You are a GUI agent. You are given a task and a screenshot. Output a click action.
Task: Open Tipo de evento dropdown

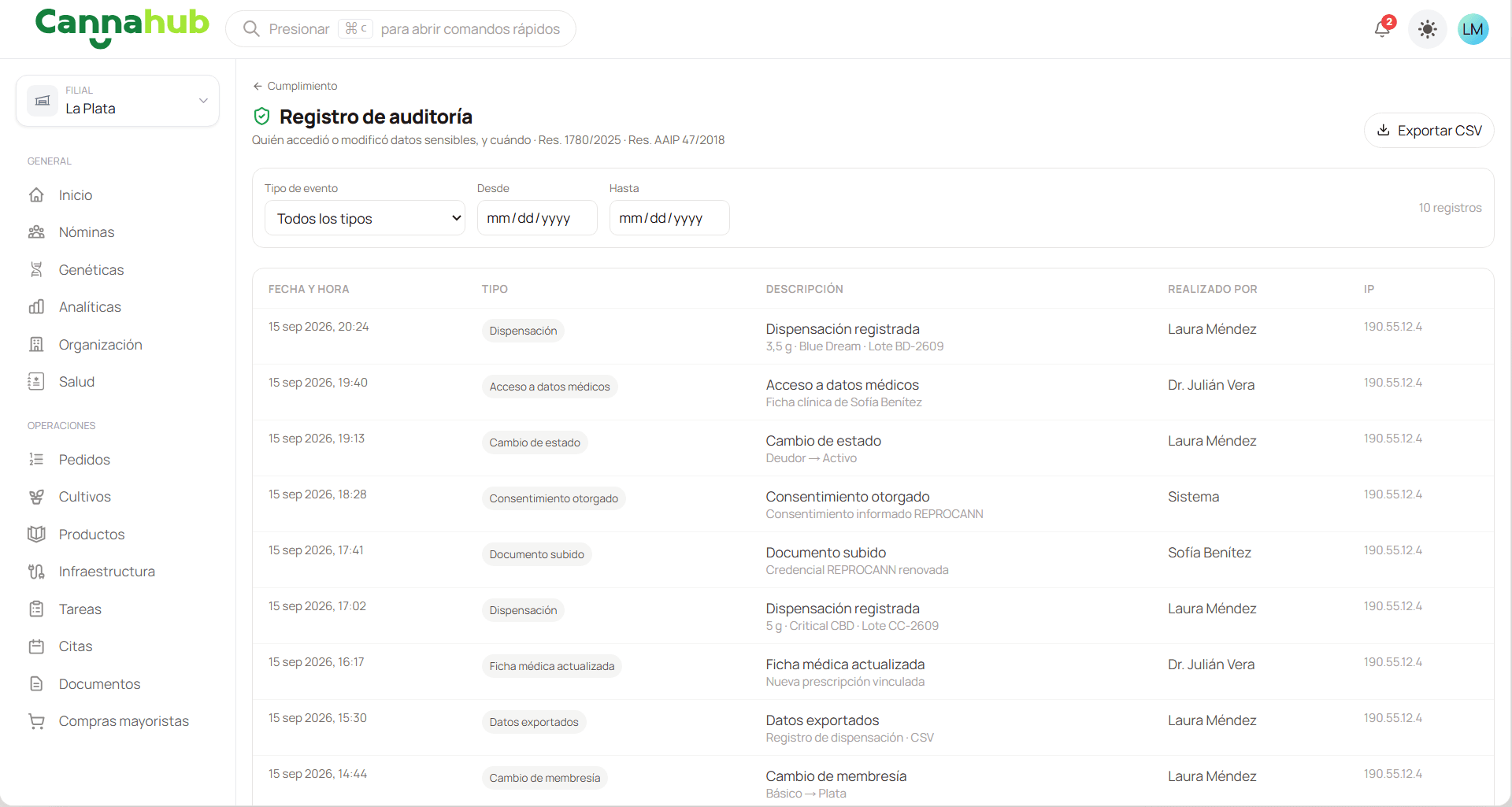click(365, 218)
